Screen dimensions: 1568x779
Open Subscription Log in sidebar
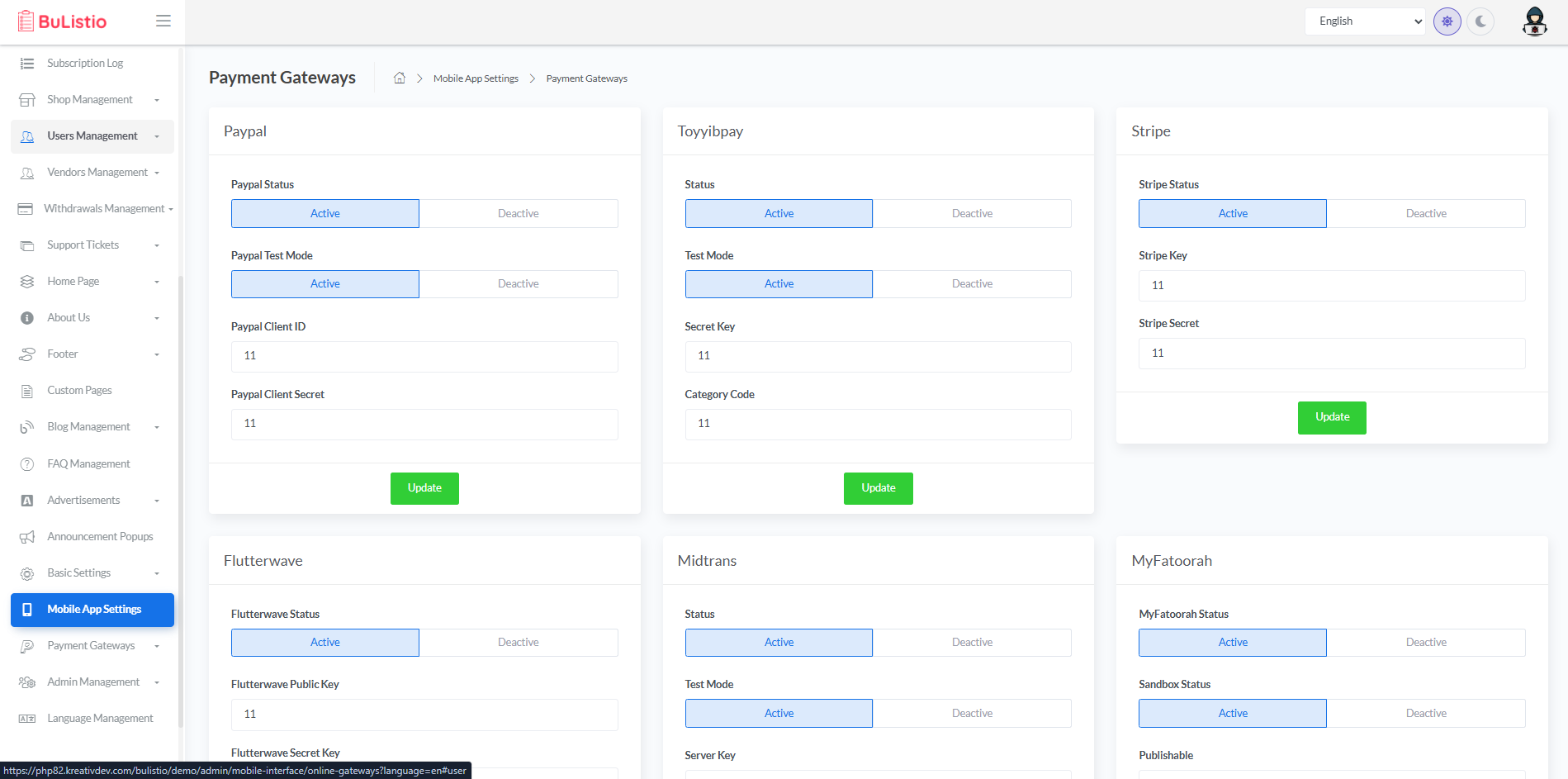[x=92, y=64]
